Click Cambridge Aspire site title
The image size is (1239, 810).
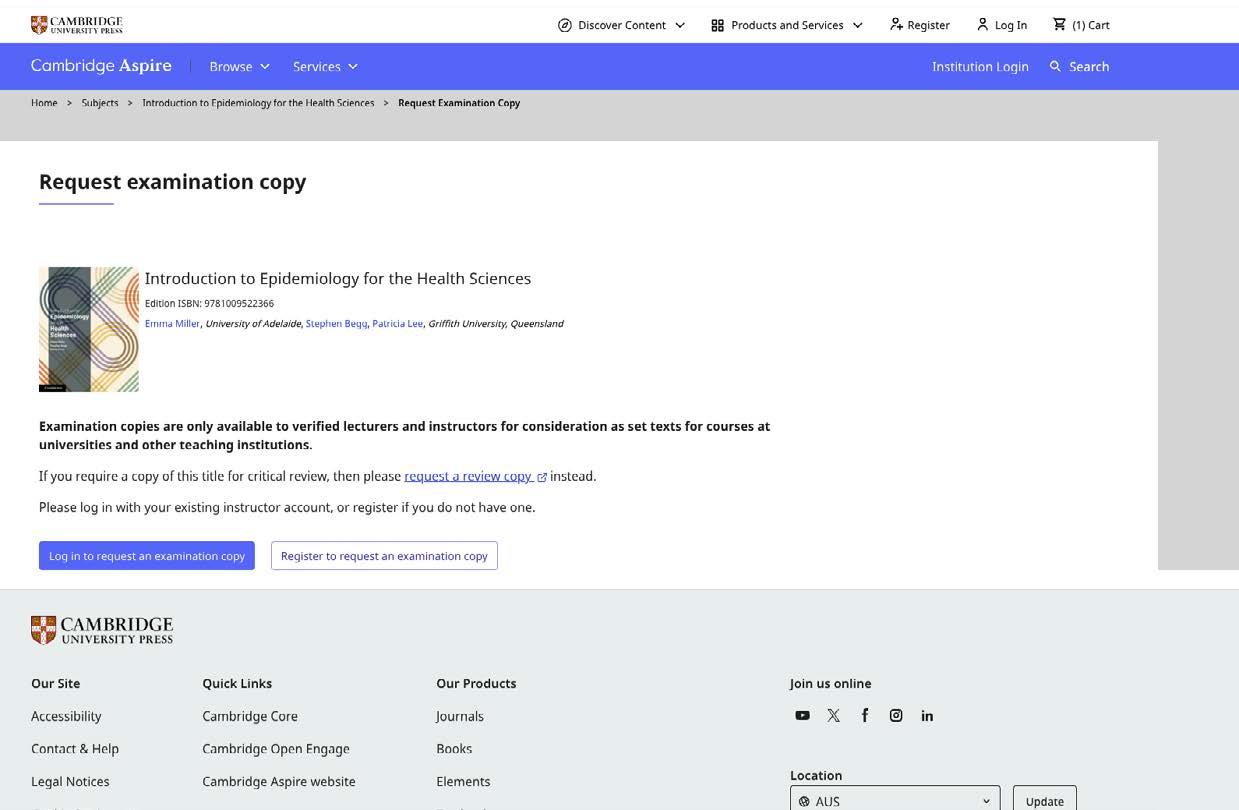(x=101, y=66)
